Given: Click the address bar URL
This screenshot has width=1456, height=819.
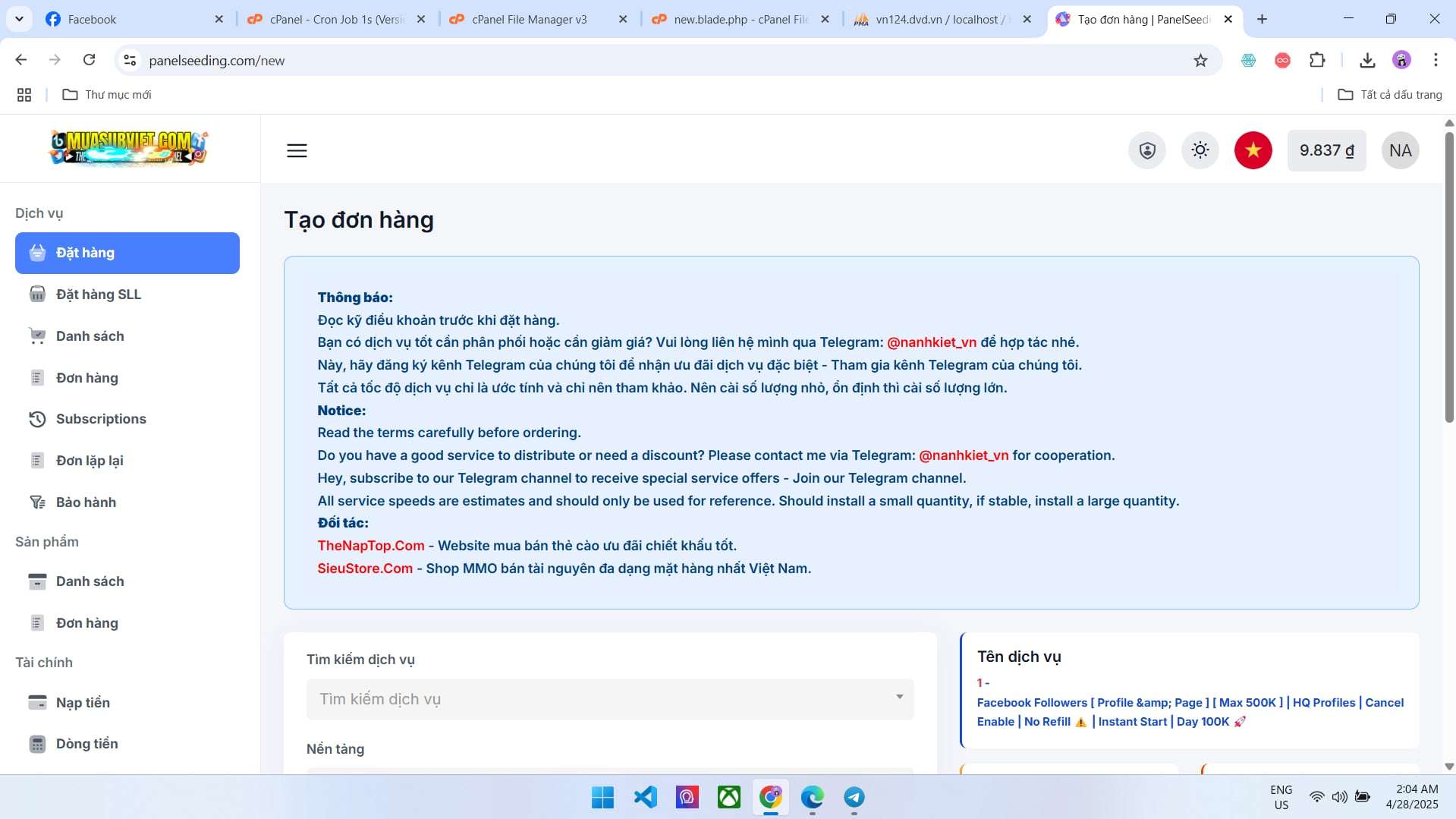Looking at the screenshot, I should coord(217,61).
